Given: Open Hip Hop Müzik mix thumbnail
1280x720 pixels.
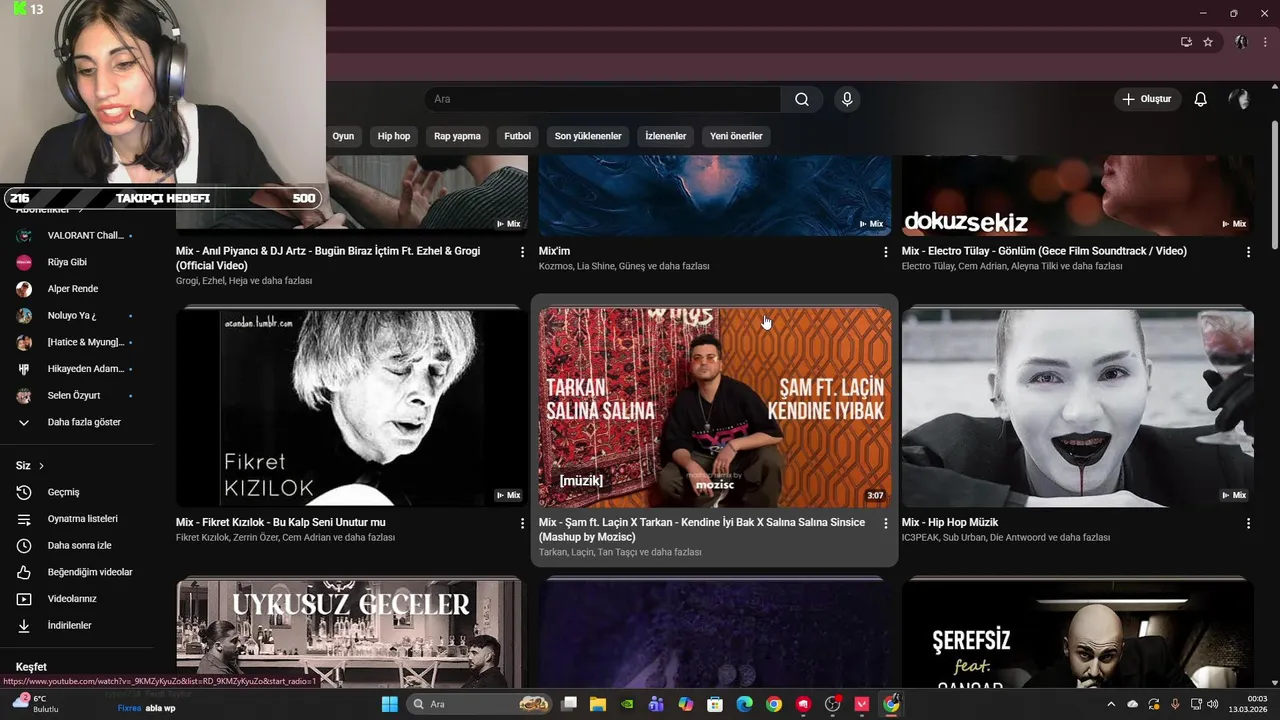Looking at the screenshot, I should click(1078, 407).
